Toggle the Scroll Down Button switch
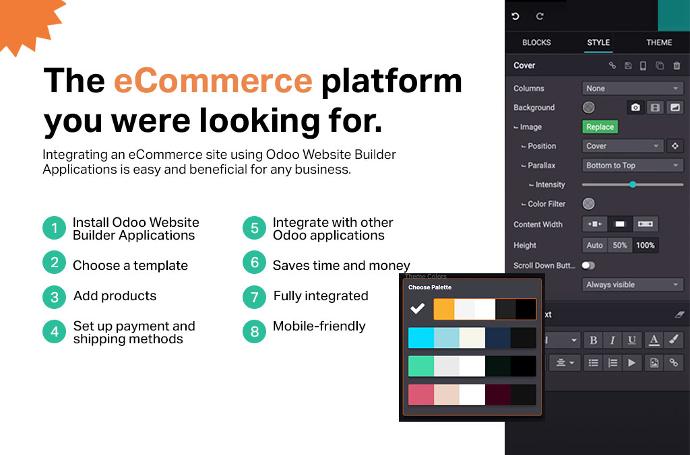The width and height of the screenshot is (690, 455). click(588, 265)
